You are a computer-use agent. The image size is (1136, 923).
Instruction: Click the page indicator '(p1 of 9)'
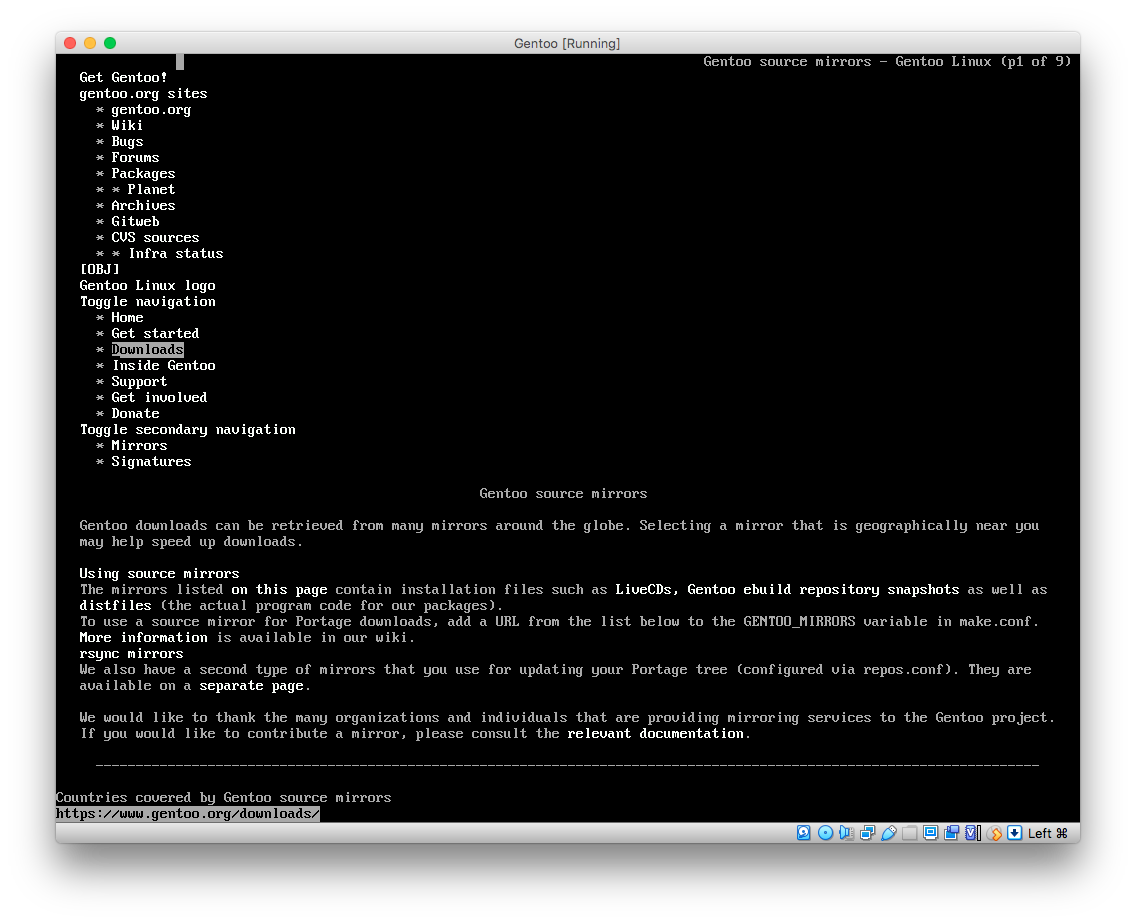tap(1035, 62)
